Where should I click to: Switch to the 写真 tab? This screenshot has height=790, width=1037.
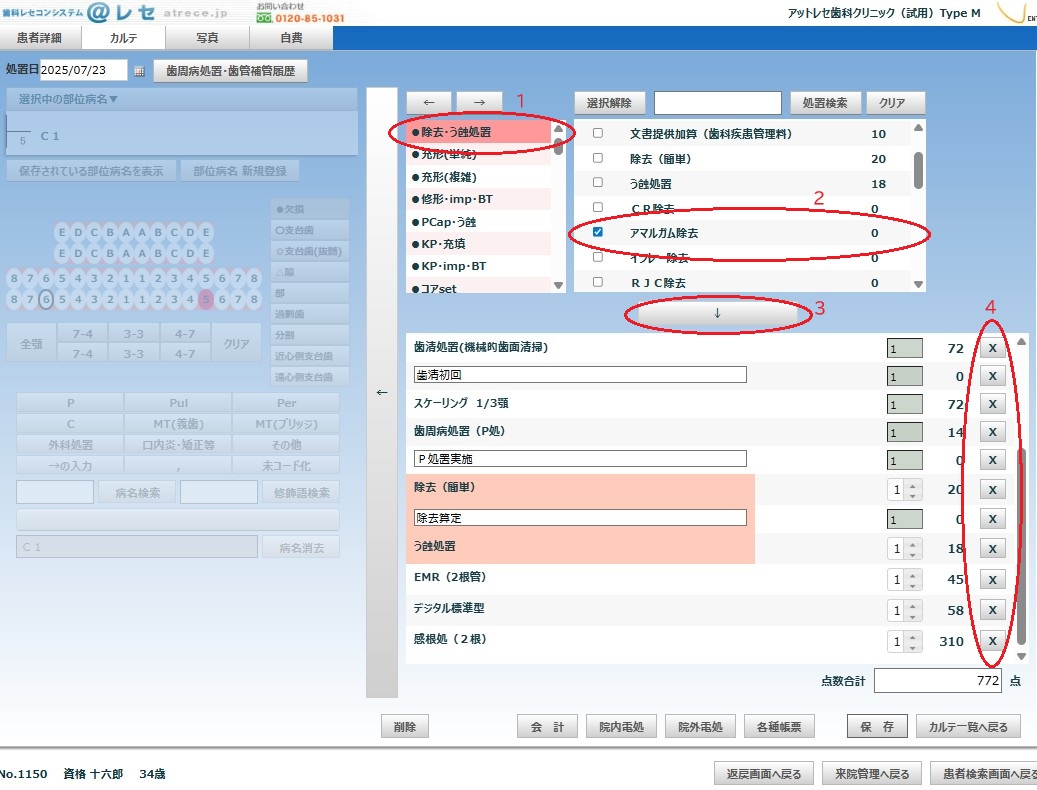click(207, 38)
